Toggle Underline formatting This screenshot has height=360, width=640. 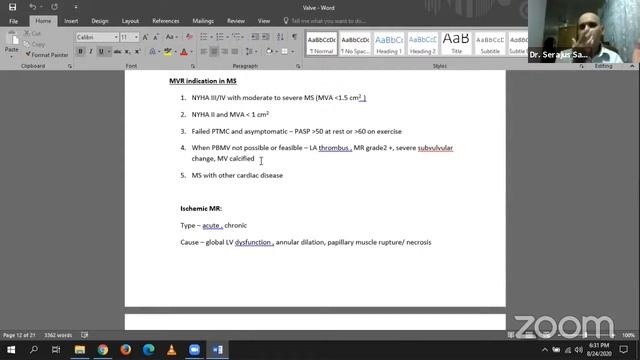point(101,52)
